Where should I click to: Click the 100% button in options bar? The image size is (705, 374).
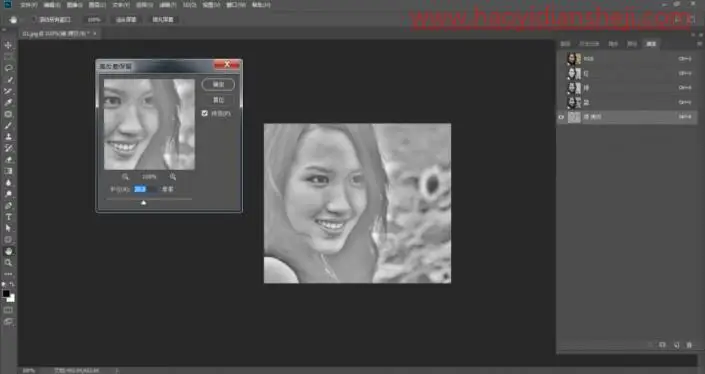[94, 20]
